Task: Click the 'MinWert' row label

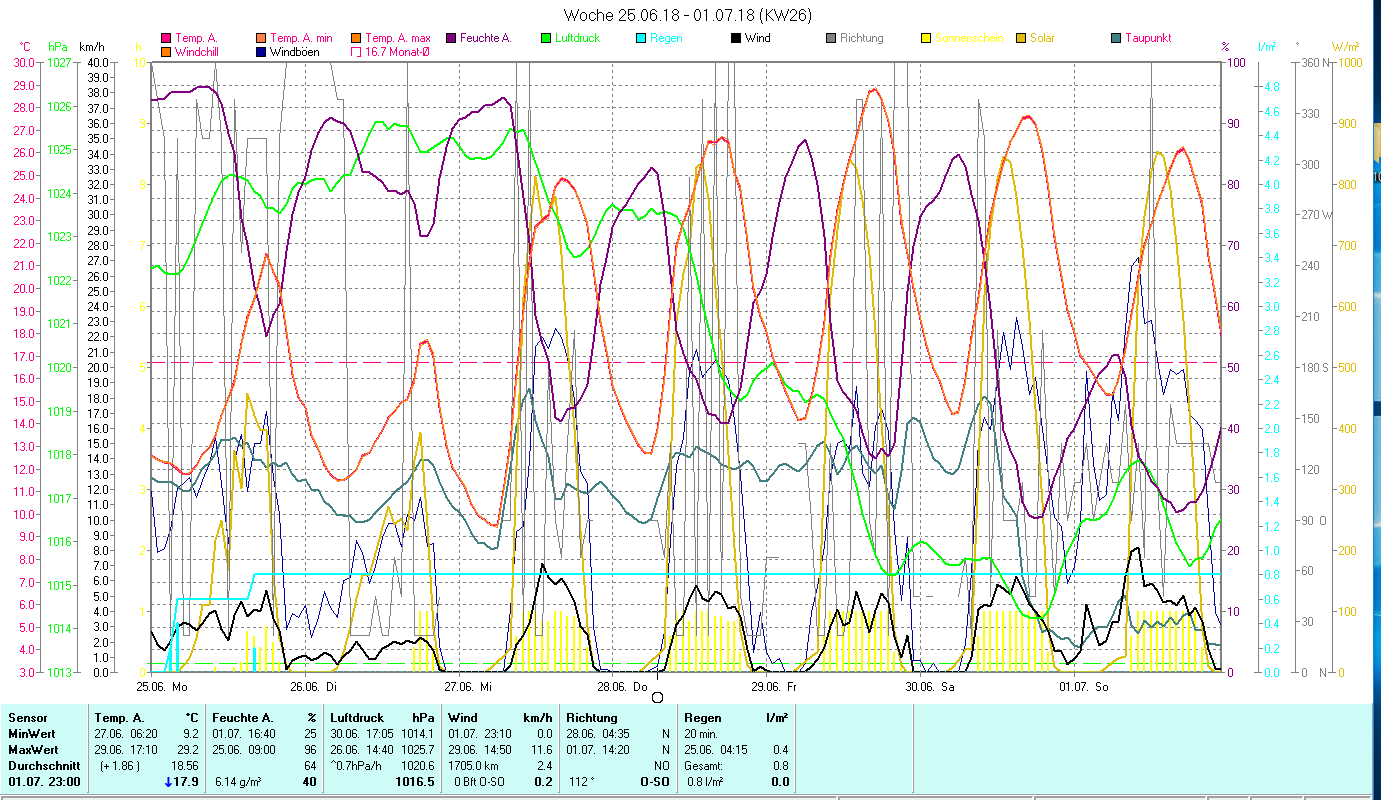Action: click(30, 733)
